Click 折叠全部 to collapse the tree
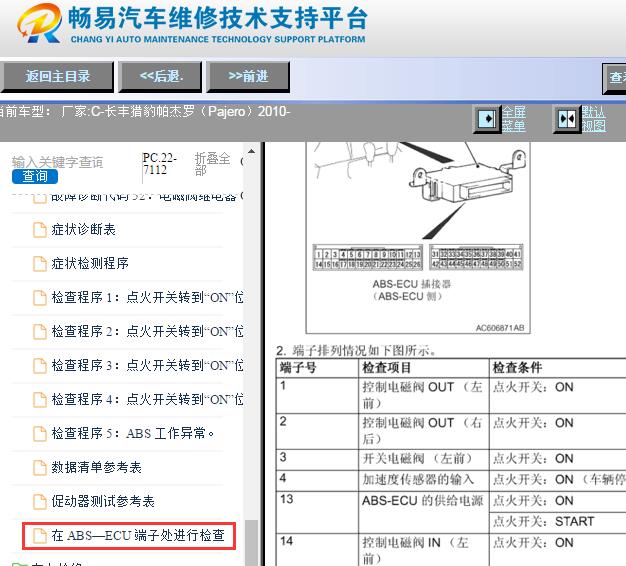This screenshot has width=626, height=566. [x=212, y=164]
